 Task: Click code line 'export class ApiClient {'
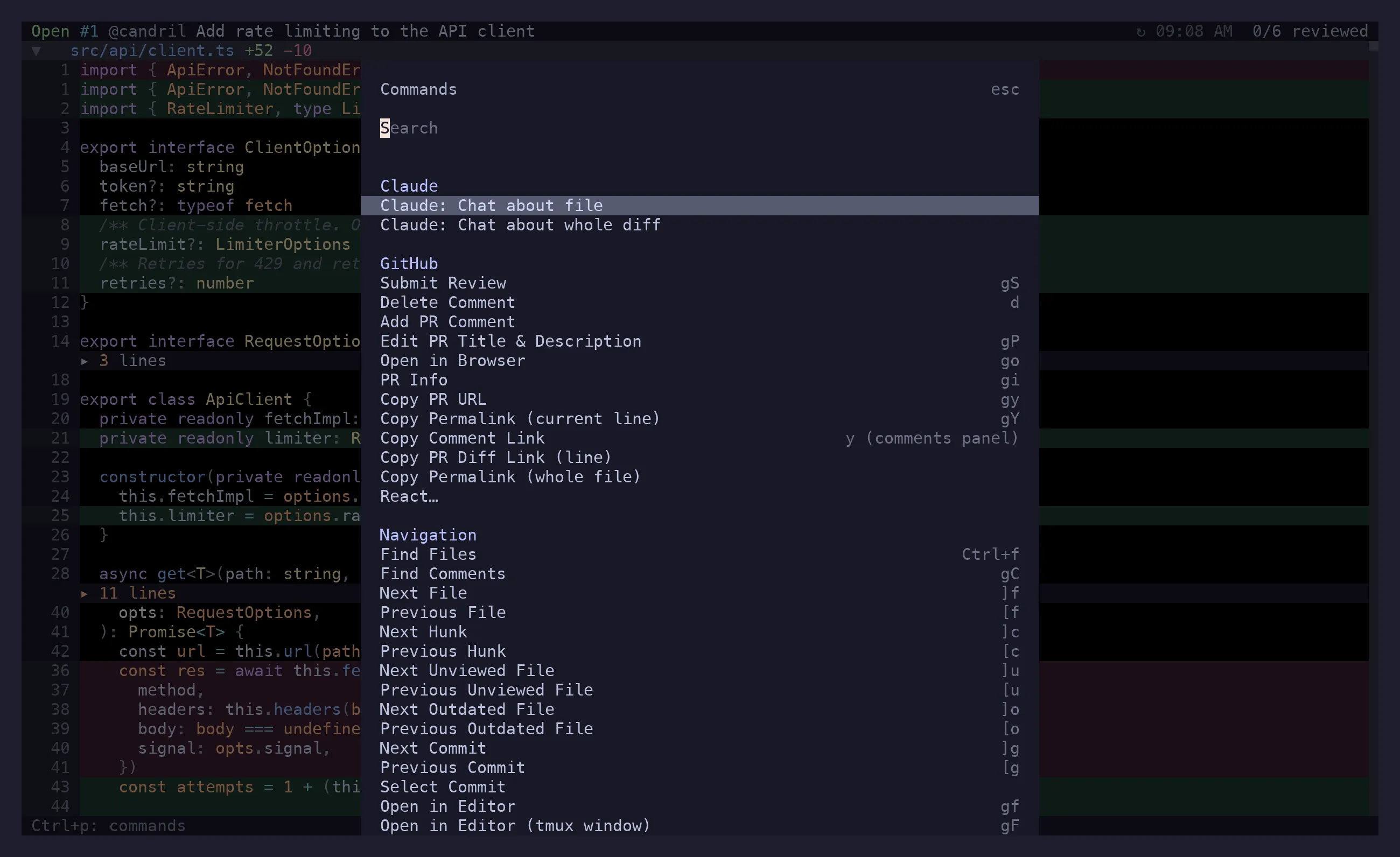pos(195,399)
